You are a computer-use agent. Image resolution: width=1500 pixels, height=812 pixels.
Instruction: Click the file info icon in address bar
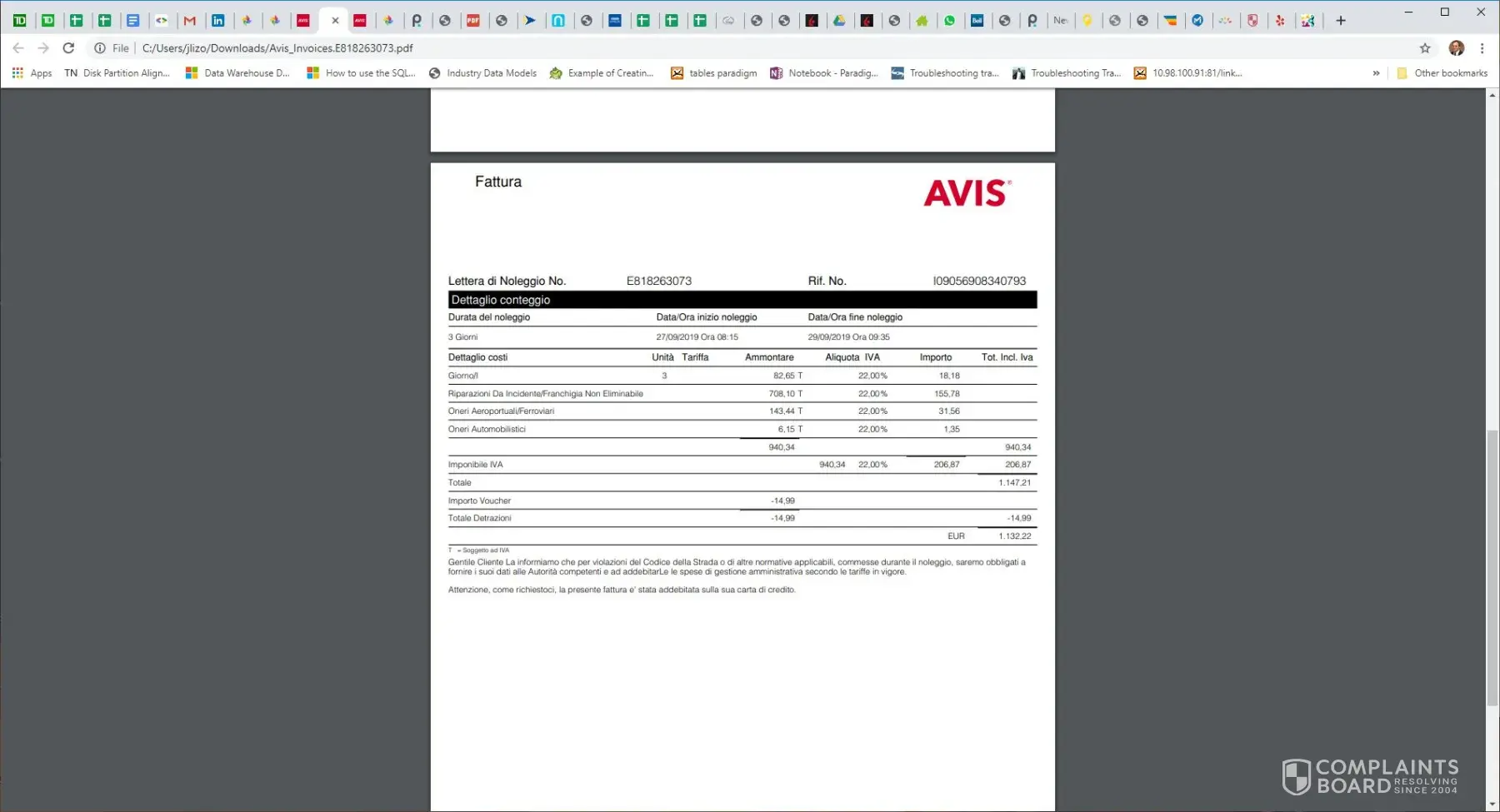click(x=100, y=48)
